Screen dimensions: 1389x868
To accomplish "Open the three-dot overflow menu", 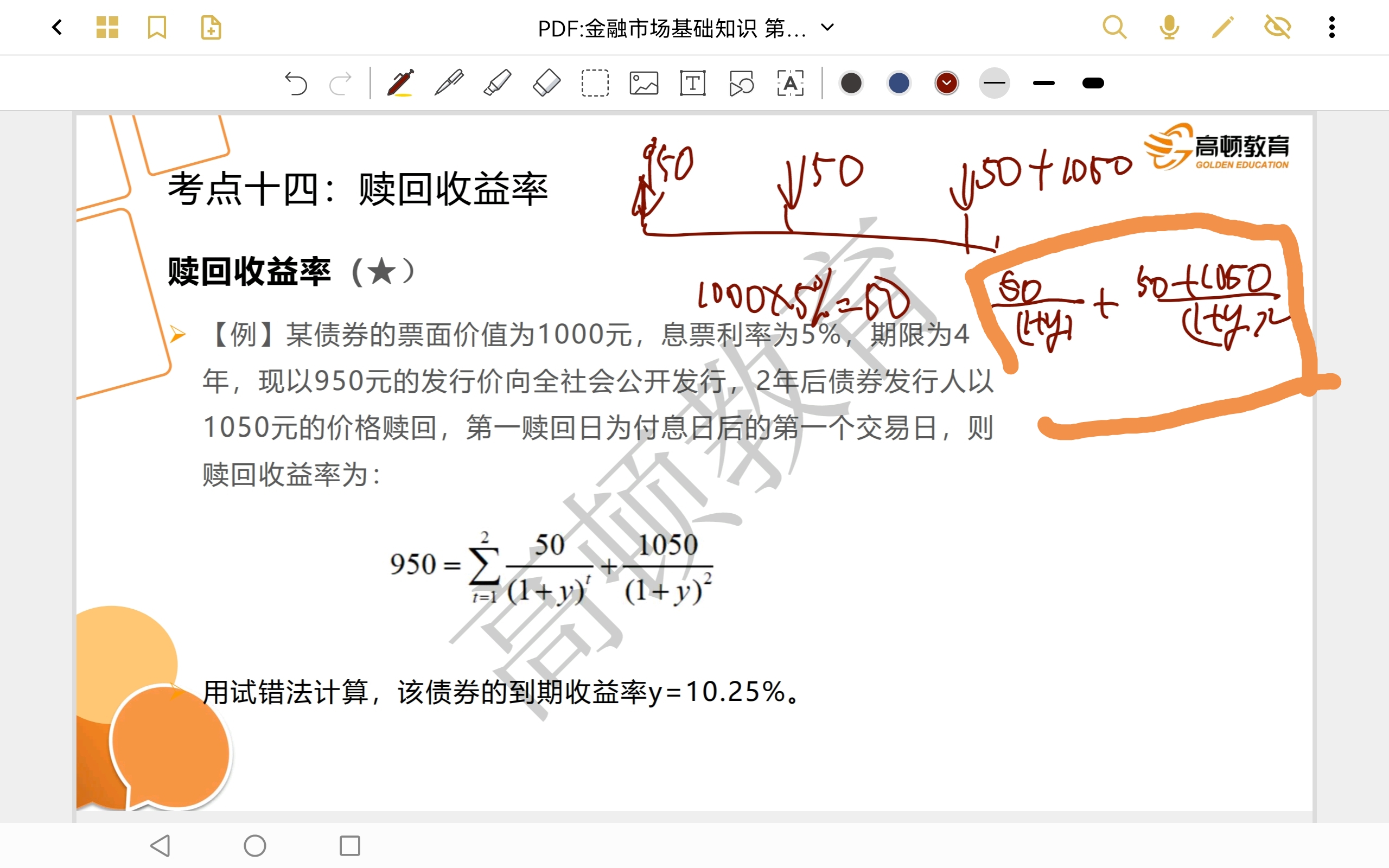I will coord(1331,27).
